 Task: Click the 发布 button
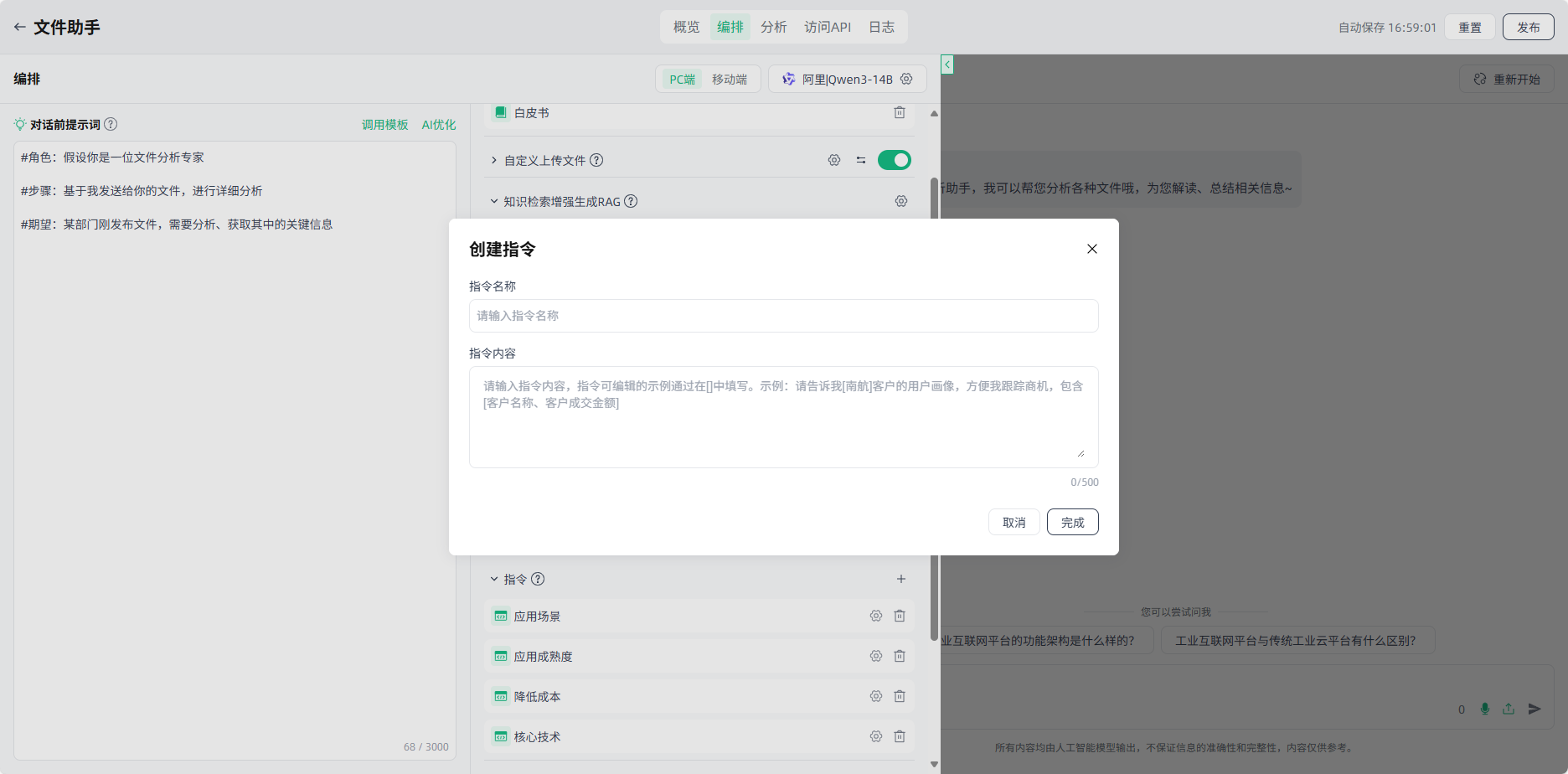tap(1528, 27)
